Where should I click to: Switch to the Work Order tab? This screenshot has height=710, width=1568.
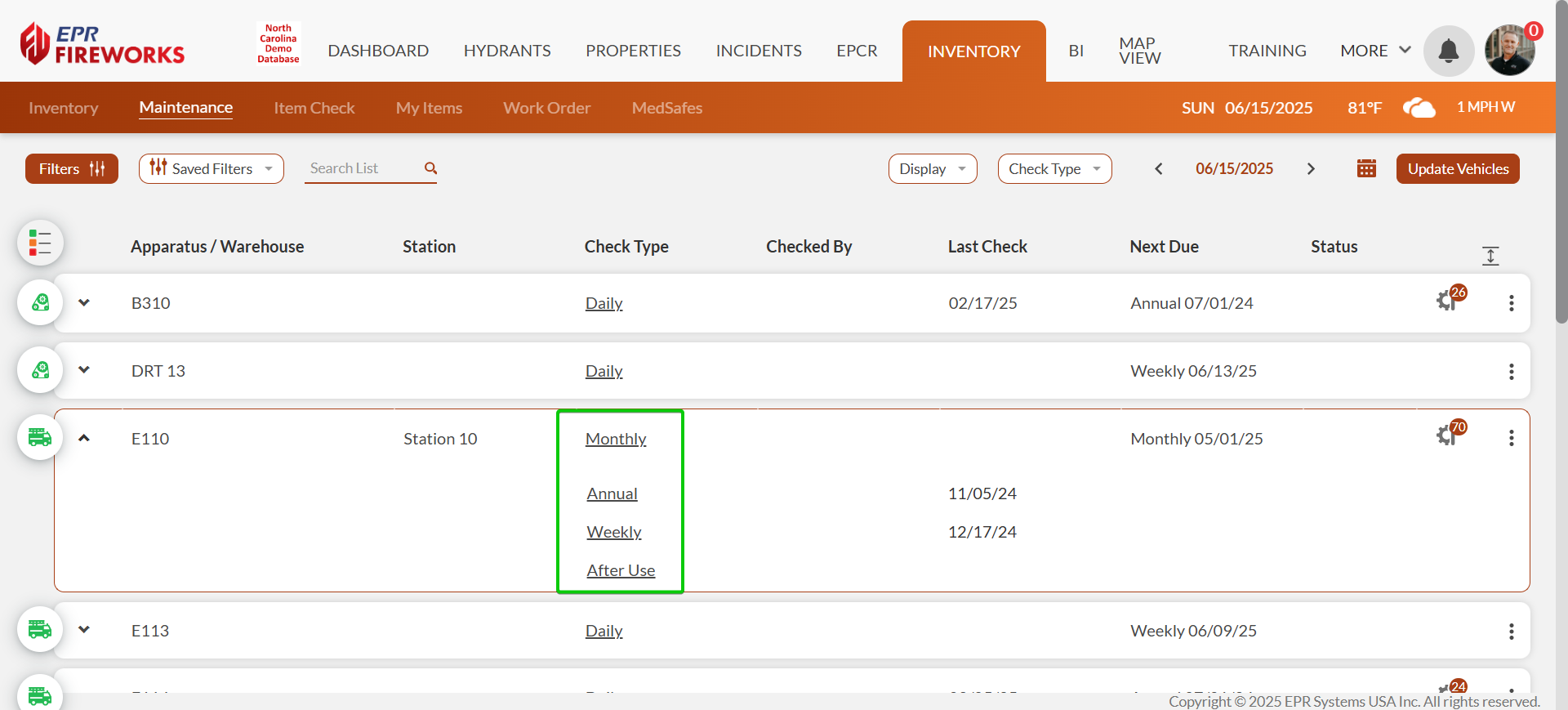point(546,108)
